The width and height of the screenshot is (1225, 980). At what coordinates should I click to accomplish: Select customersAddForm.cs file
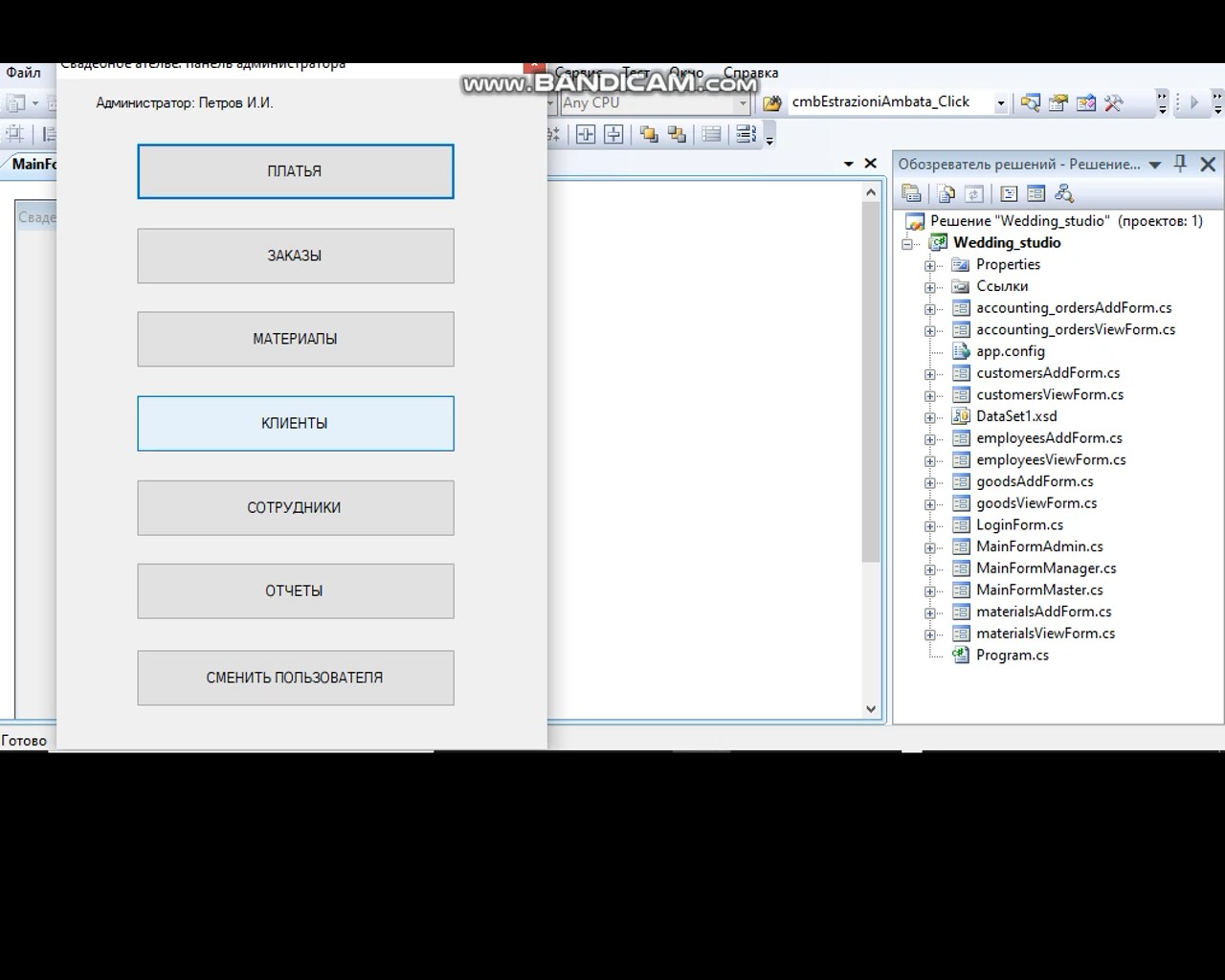point(1048,373)
